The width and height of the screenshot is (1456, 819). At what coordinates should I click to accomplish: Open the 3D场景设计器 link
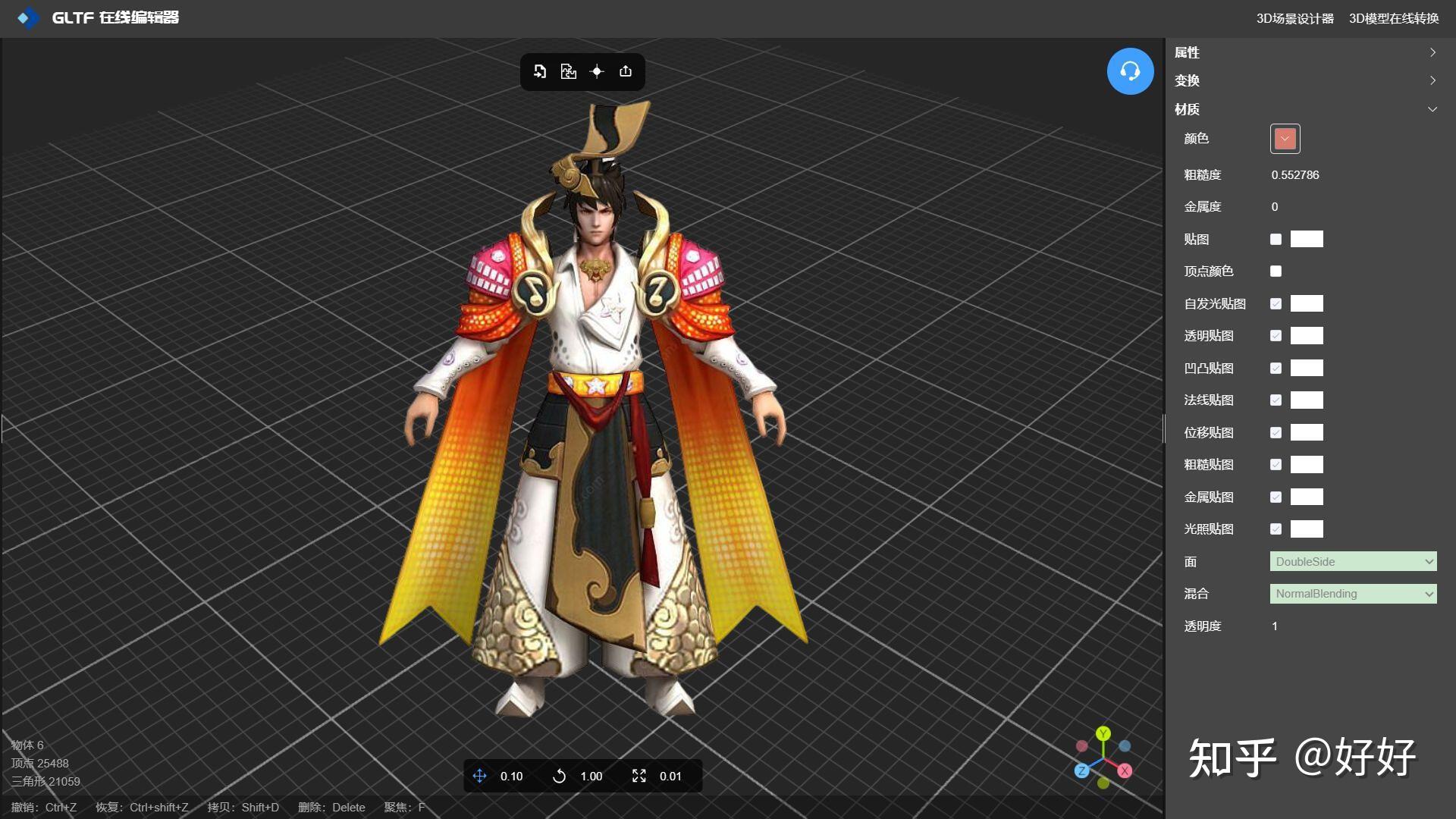click(x=1294, y=18)
